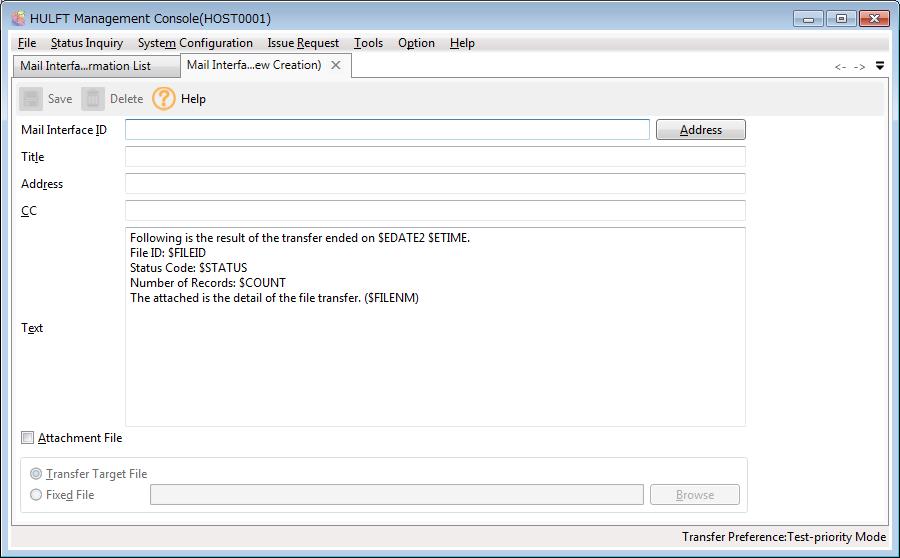Open the Option menu
Viewport: 900px width, 558px height.
[x=416, y=43]
